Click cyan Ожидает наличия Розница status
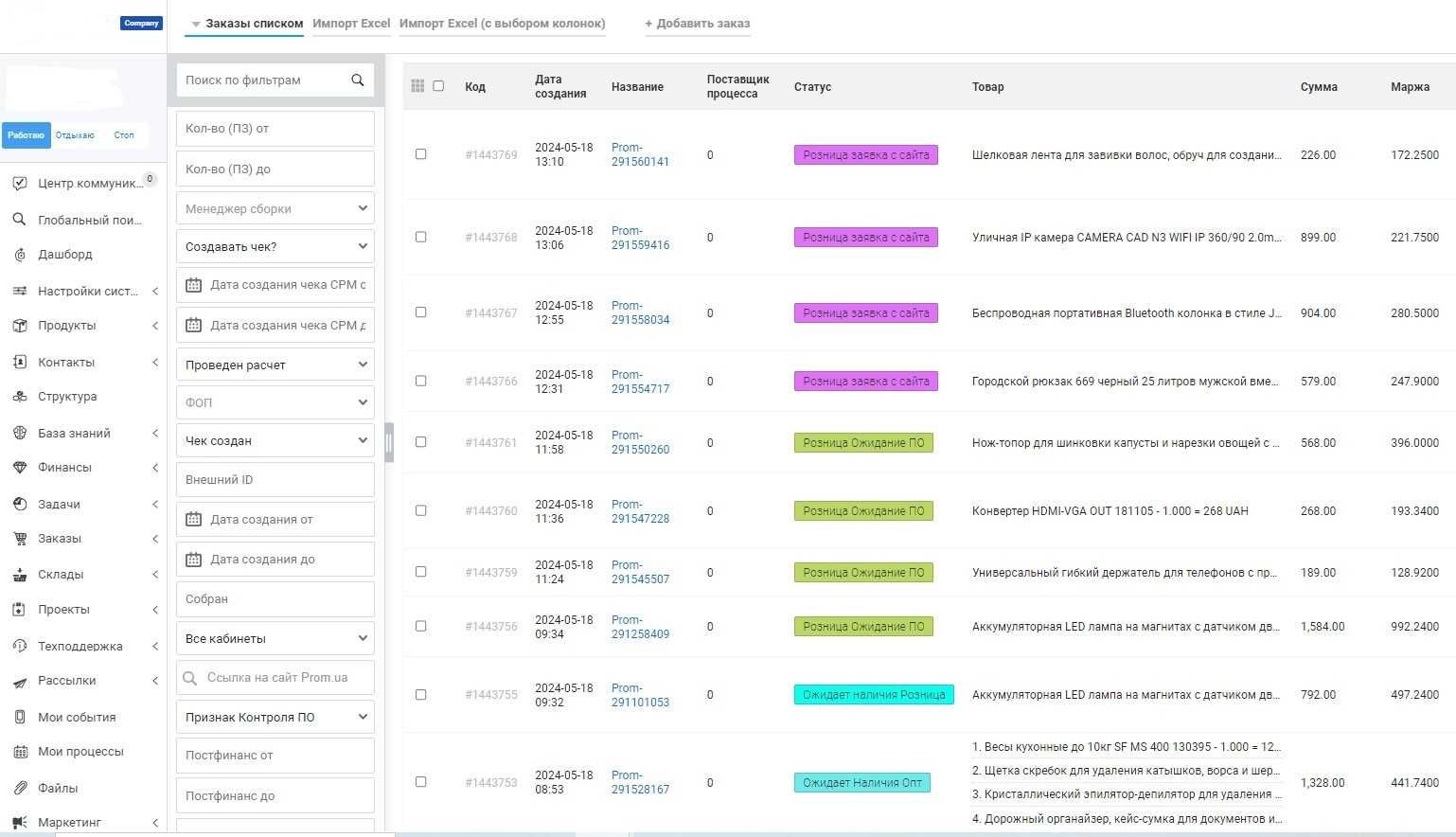Image resolution: width=1456 pixels, height=837 pixels. tap(874, 695)
